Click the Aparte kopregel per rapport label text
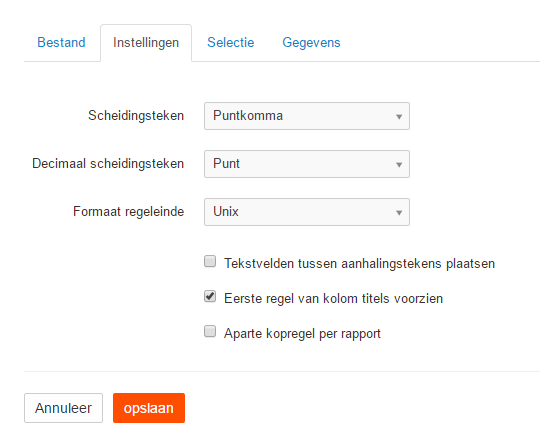Viewport: 540px width, 446px height. (x=302, y=333)
